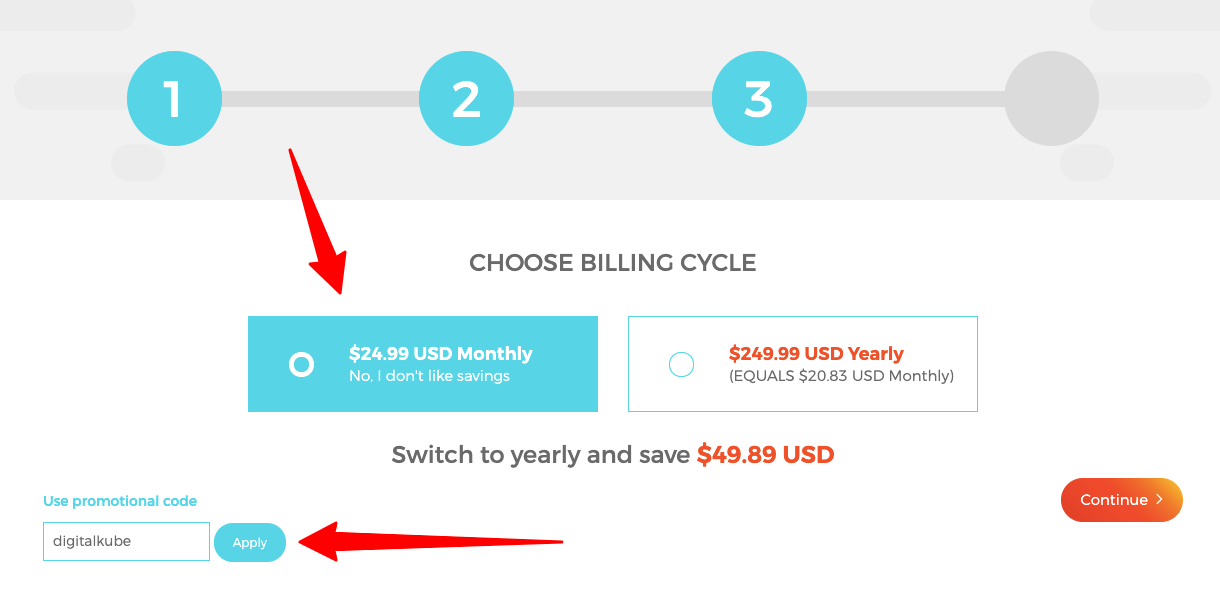Image resolution: width=1220 pixels, height=591 pixels.
Task: Choose the $249.99 USD Yearly option label
Action: [x=816, y=354]
